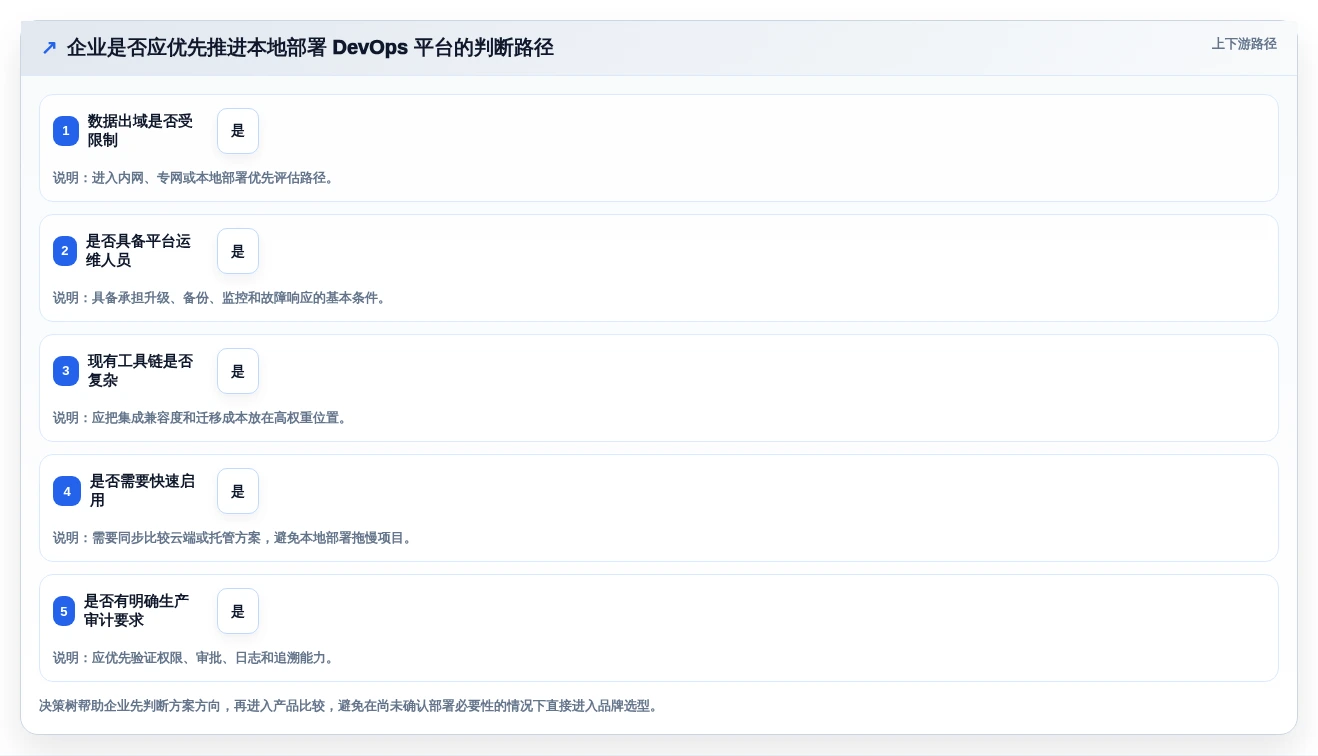Click the arrow icon beside the title
Viewport: 1318px width, 756px height.
pyautogui.click(x=49, y=47)
